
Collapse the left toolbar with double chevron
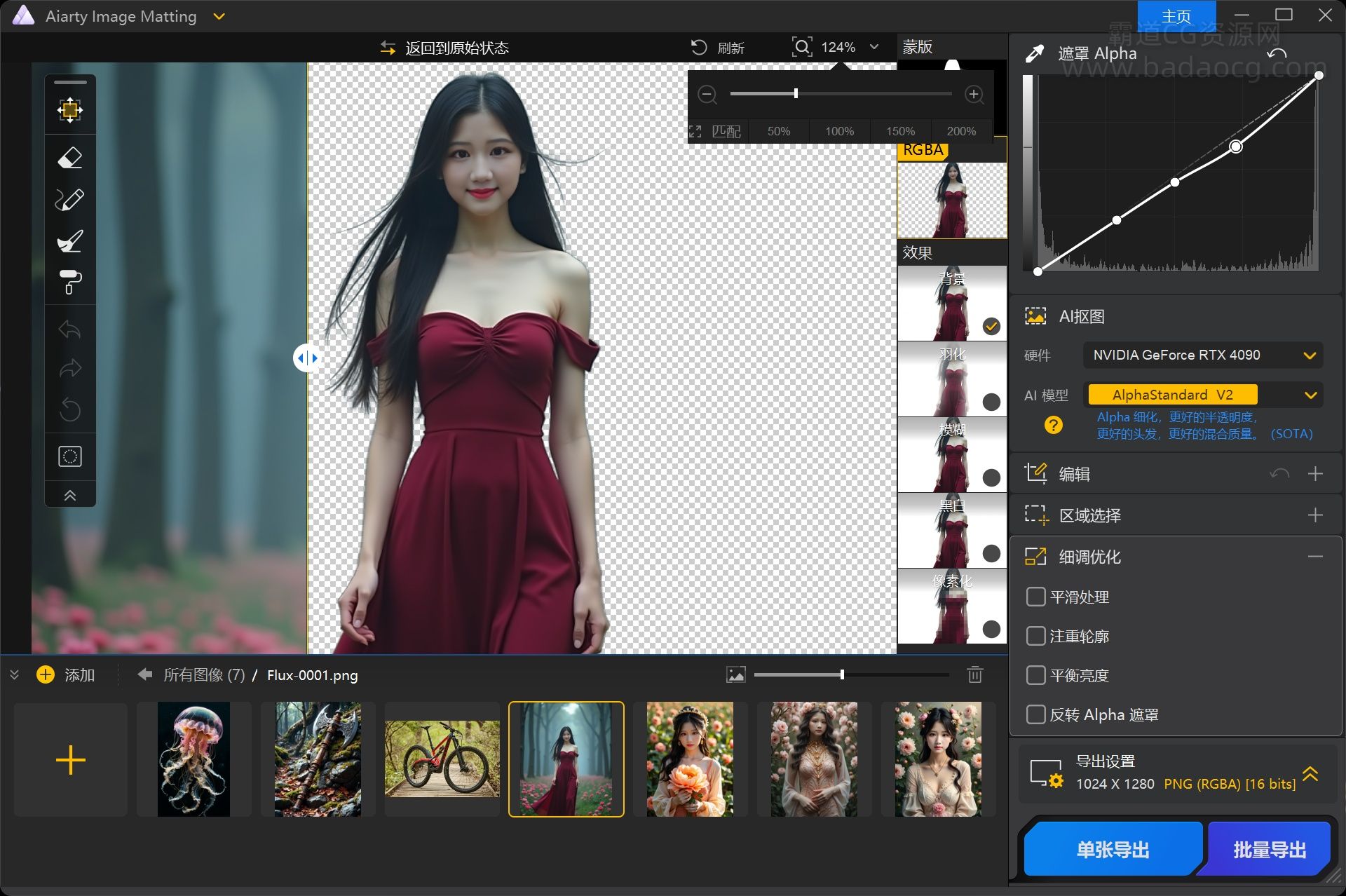[70, 495]
